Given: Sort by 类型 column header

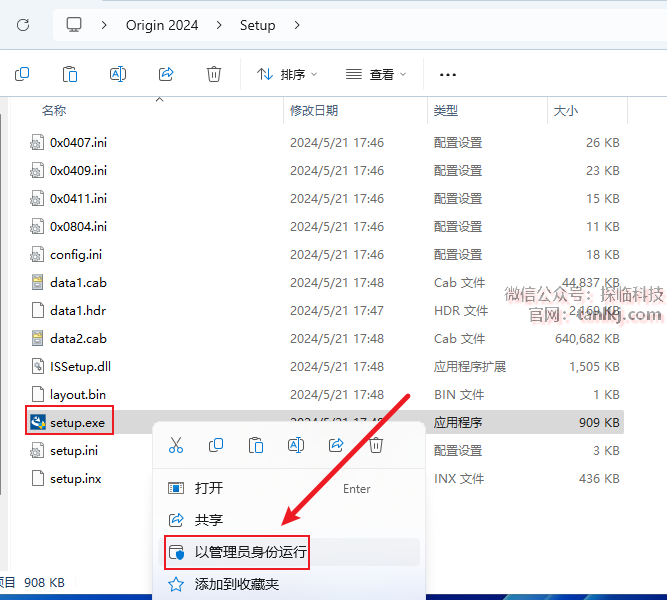Looking at the screenshot, I should point(446,111).
